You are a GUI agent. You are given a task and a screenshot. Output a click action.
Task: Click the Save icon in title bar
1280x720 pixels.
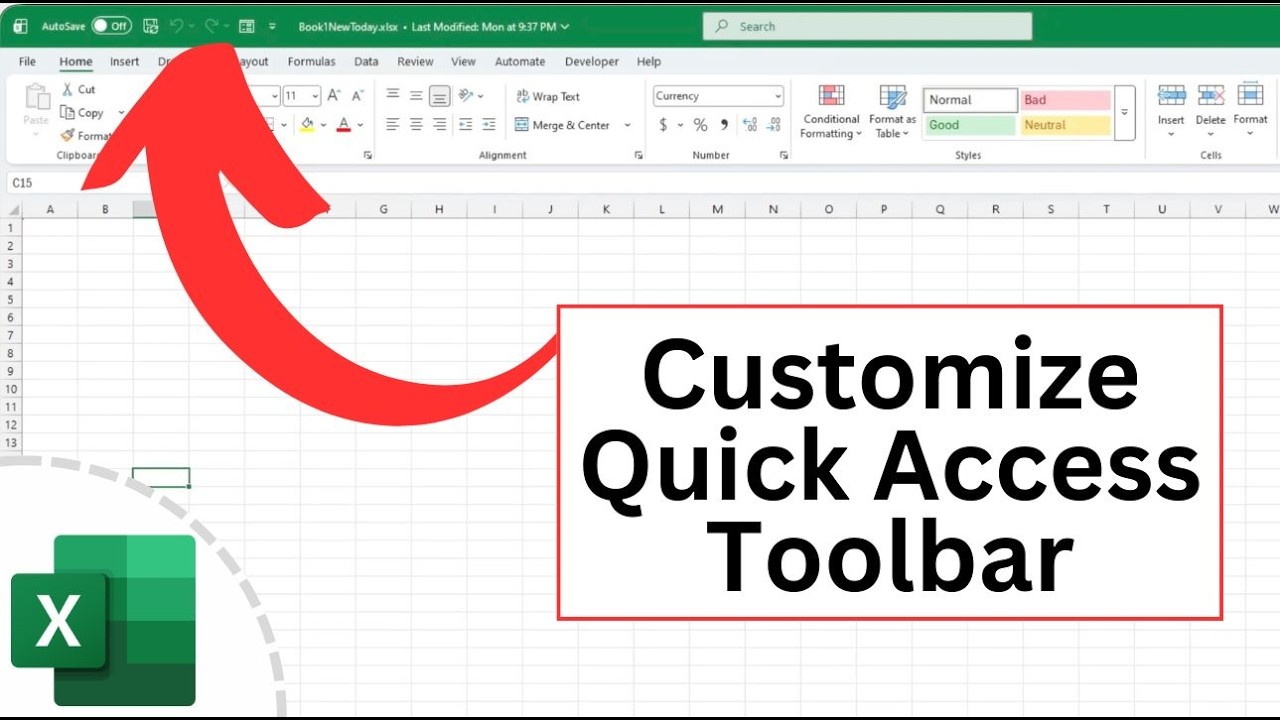pos(151,26)
